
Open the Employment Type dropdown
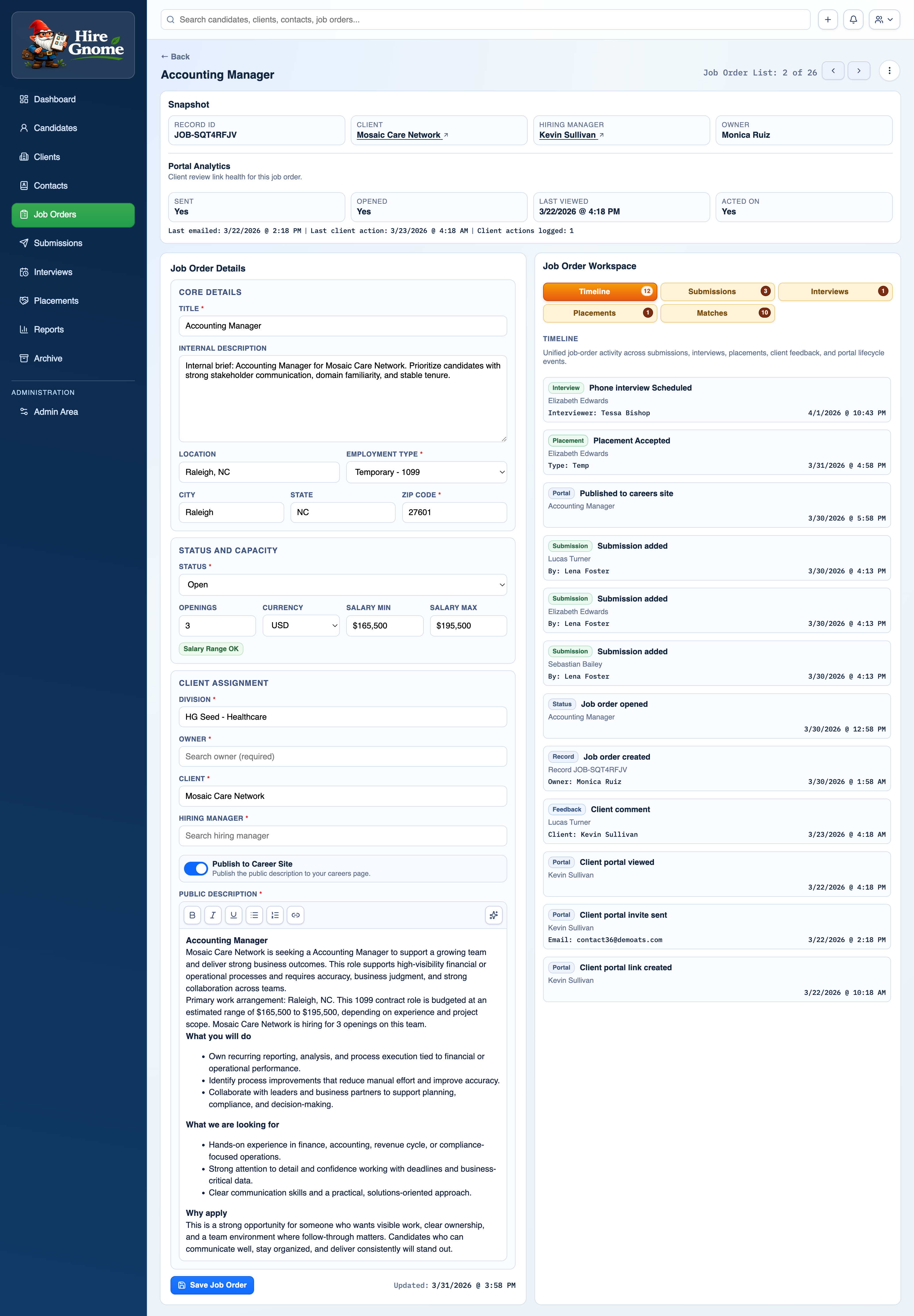point(426,472)
